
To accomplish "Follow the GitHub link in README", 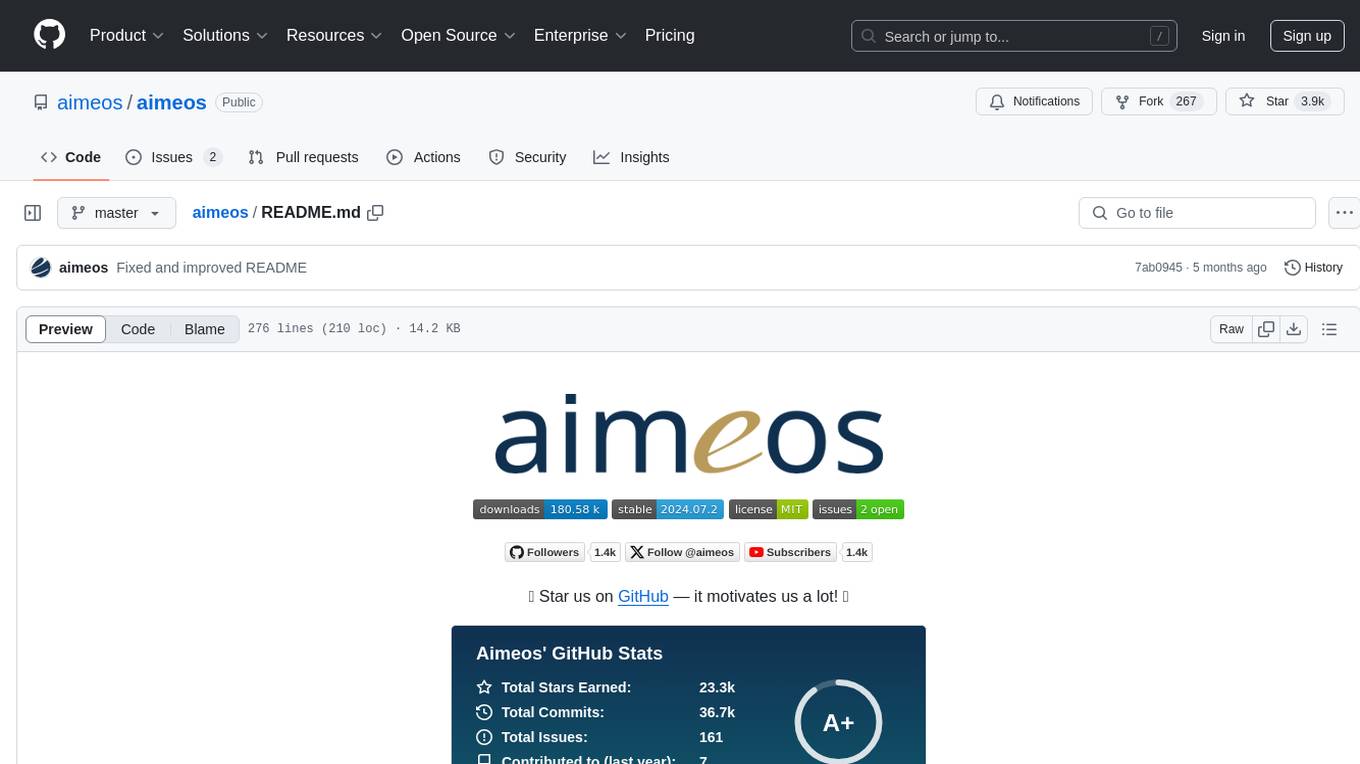I will pyautogui.click(x=643, y=596).
